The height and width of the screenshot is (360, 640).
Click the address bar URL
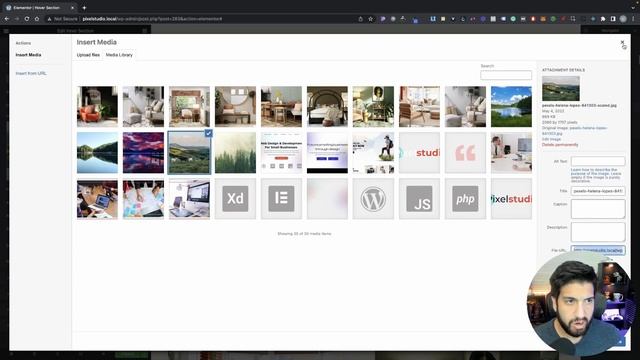(x=152, y=19)
